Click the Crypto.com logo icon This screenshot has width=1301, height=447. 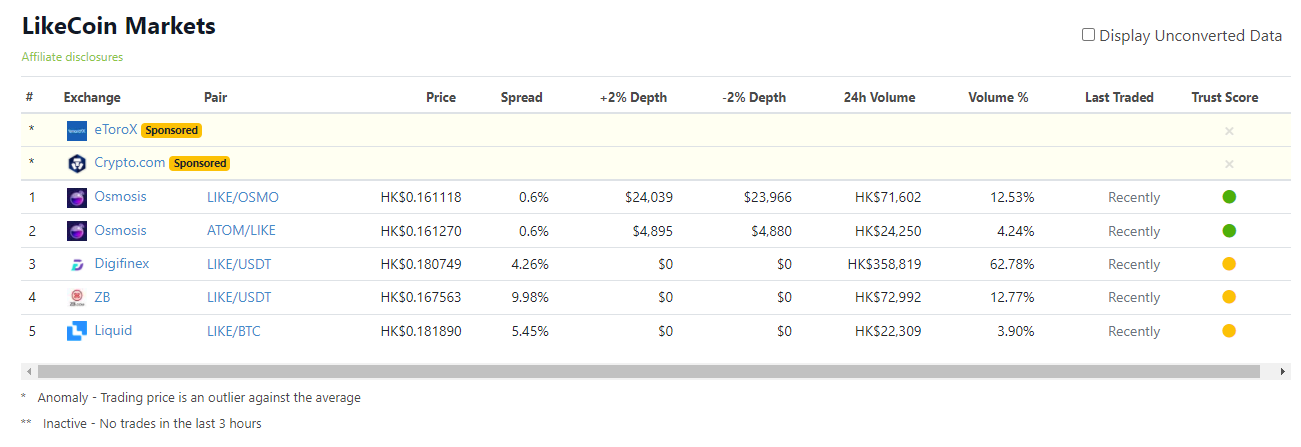tap(77, 163)
